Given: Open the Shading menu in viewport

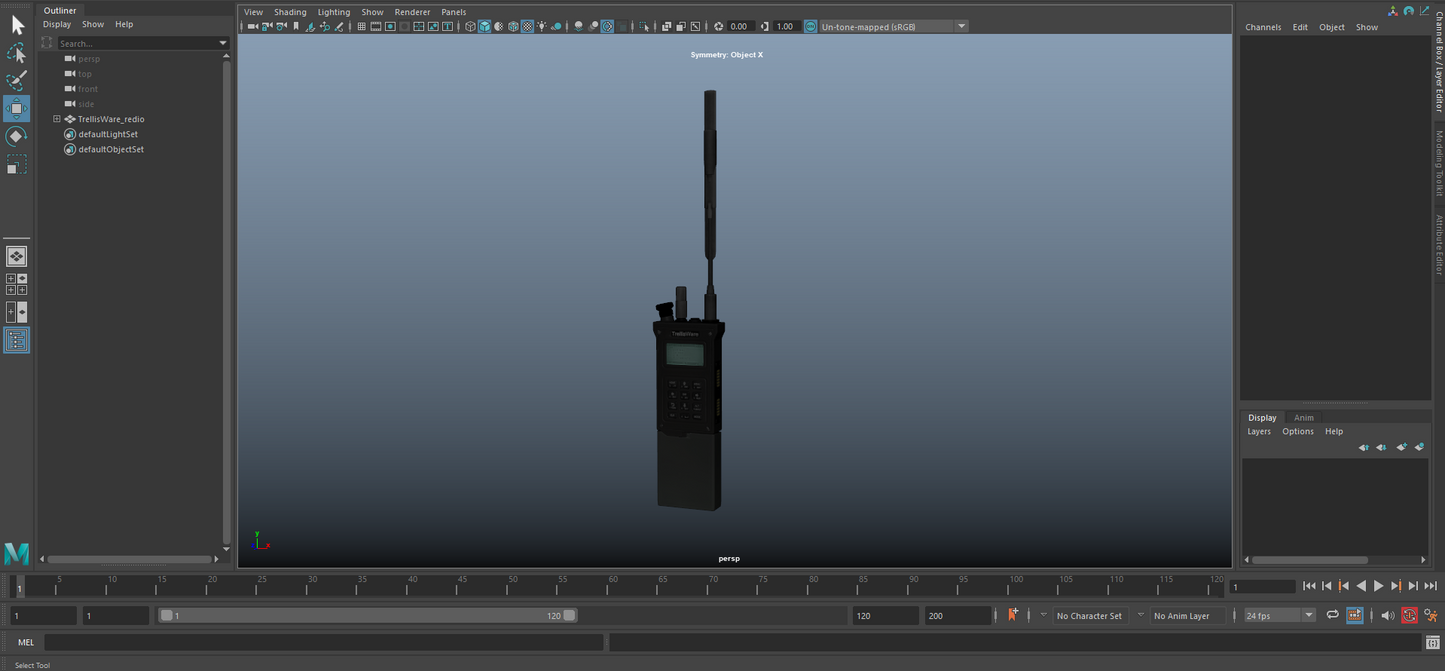Looking at the screenshot, I should (x=290, y=12).
